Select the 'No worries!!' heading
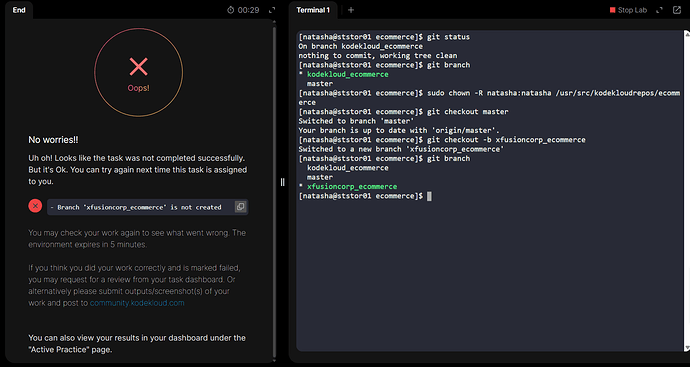The height and width of the screenshot is (367, 690). tap(54, 140)
